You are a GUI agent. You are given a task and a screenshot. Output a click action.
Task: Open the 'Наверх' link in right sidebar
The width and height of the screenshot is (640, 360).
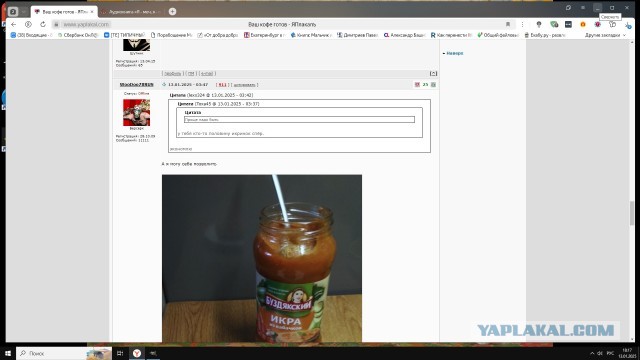454,53
